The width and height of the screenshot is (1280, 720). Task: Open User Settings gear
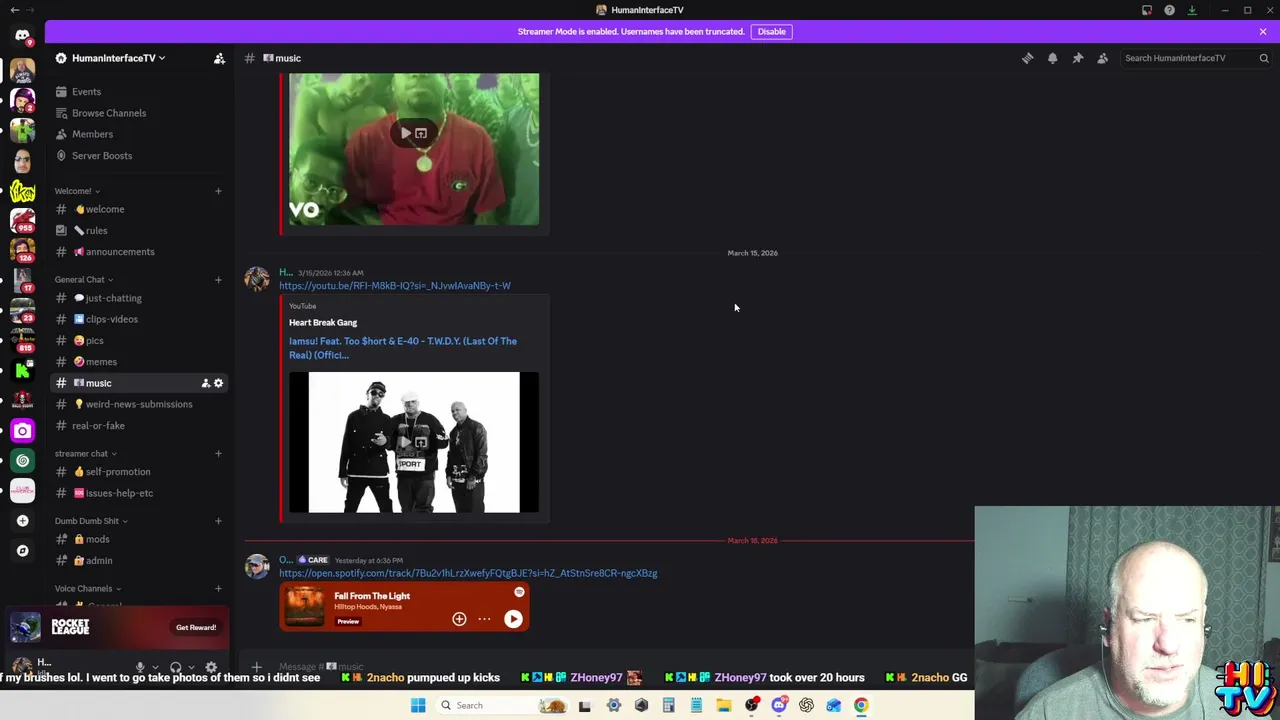point(211,667)
